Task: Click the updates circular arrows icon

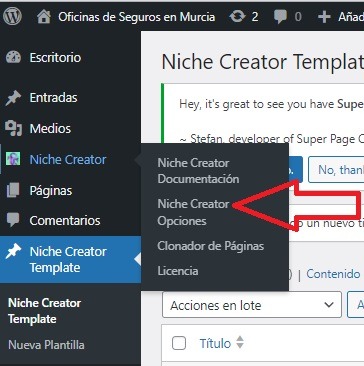Action: [x=237, y=17]
